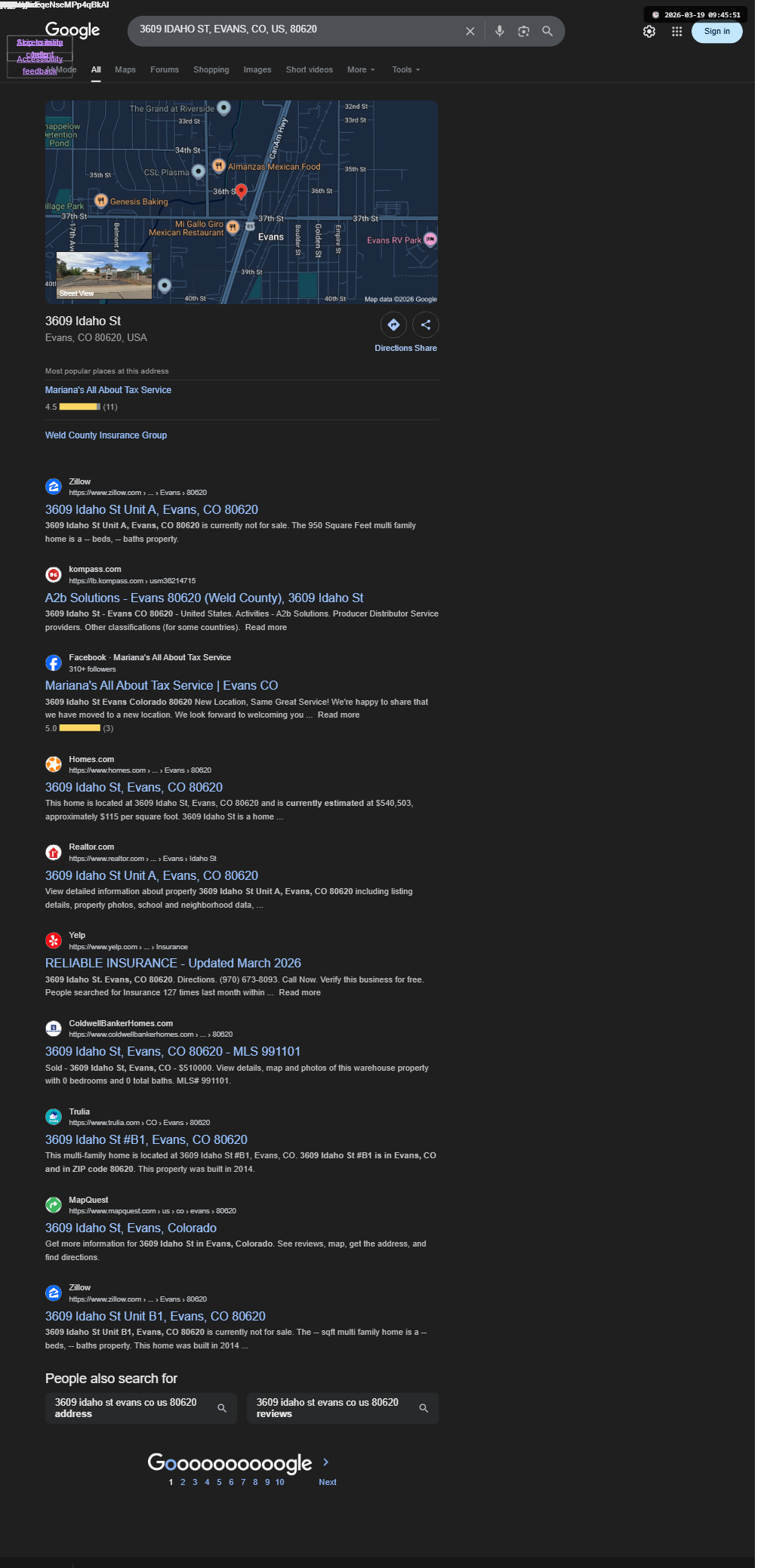Open the Weld County Insurance Group link
The width and height of the screenshot is (764, 1568).
(106, 435)
